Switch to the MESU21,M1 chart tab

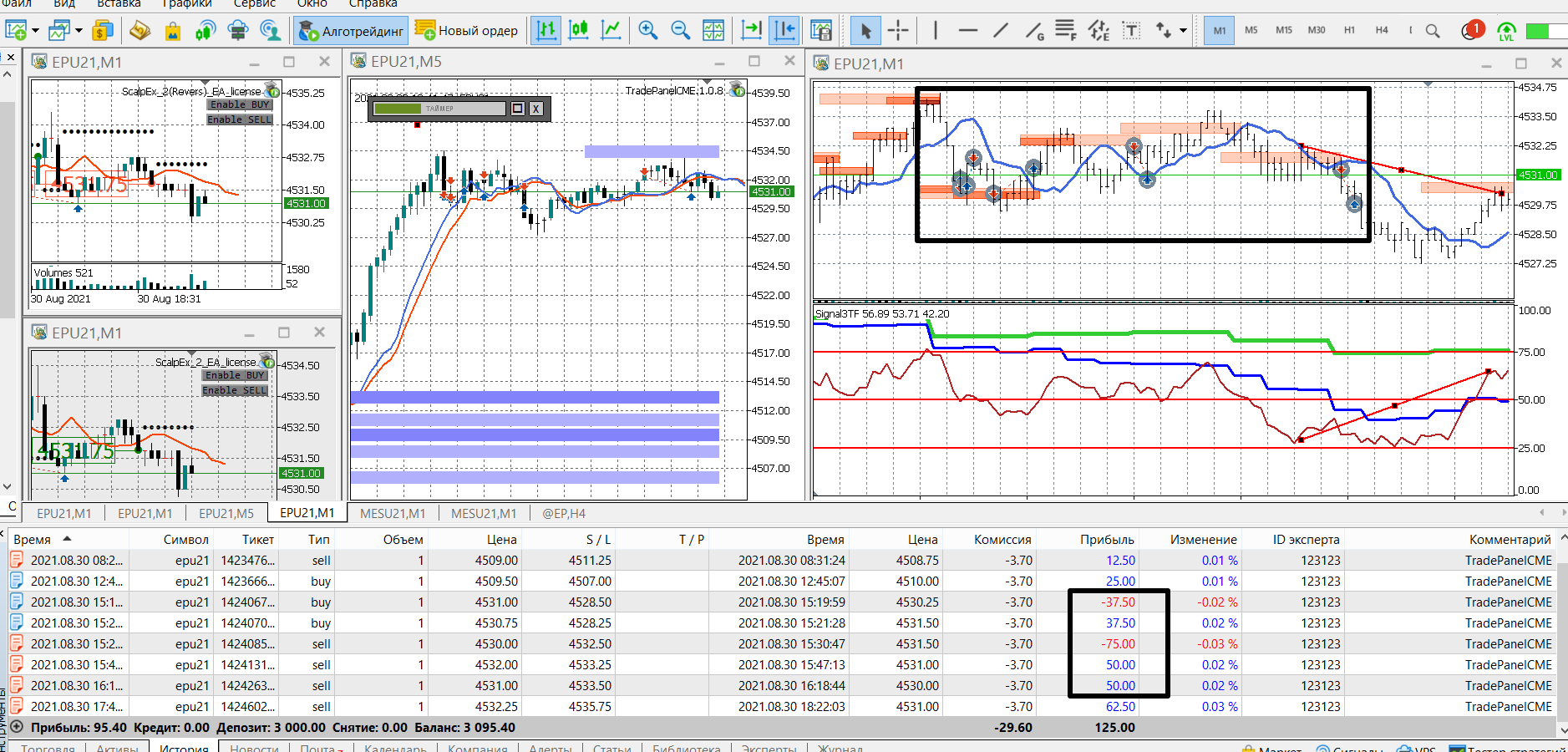[393, 513]
